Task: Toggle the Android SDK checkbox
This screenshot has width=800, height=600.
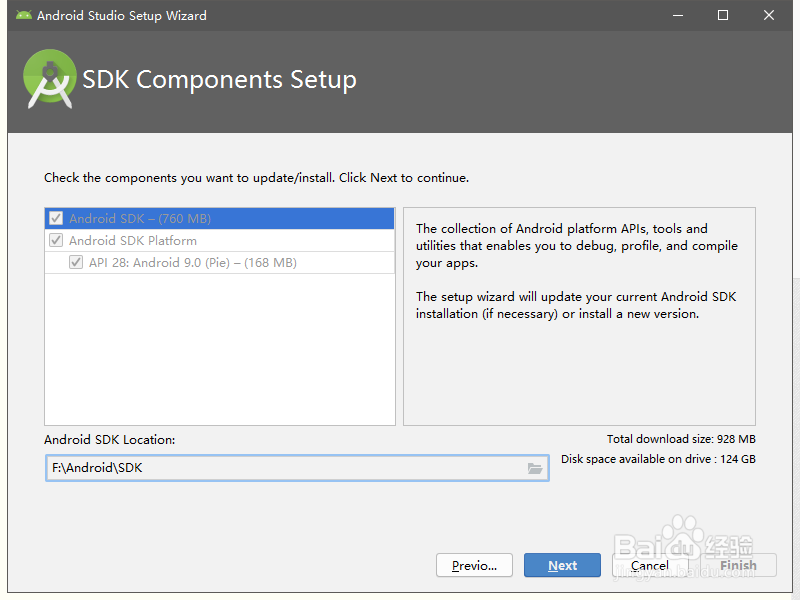Action: click(x=56, y=218)
